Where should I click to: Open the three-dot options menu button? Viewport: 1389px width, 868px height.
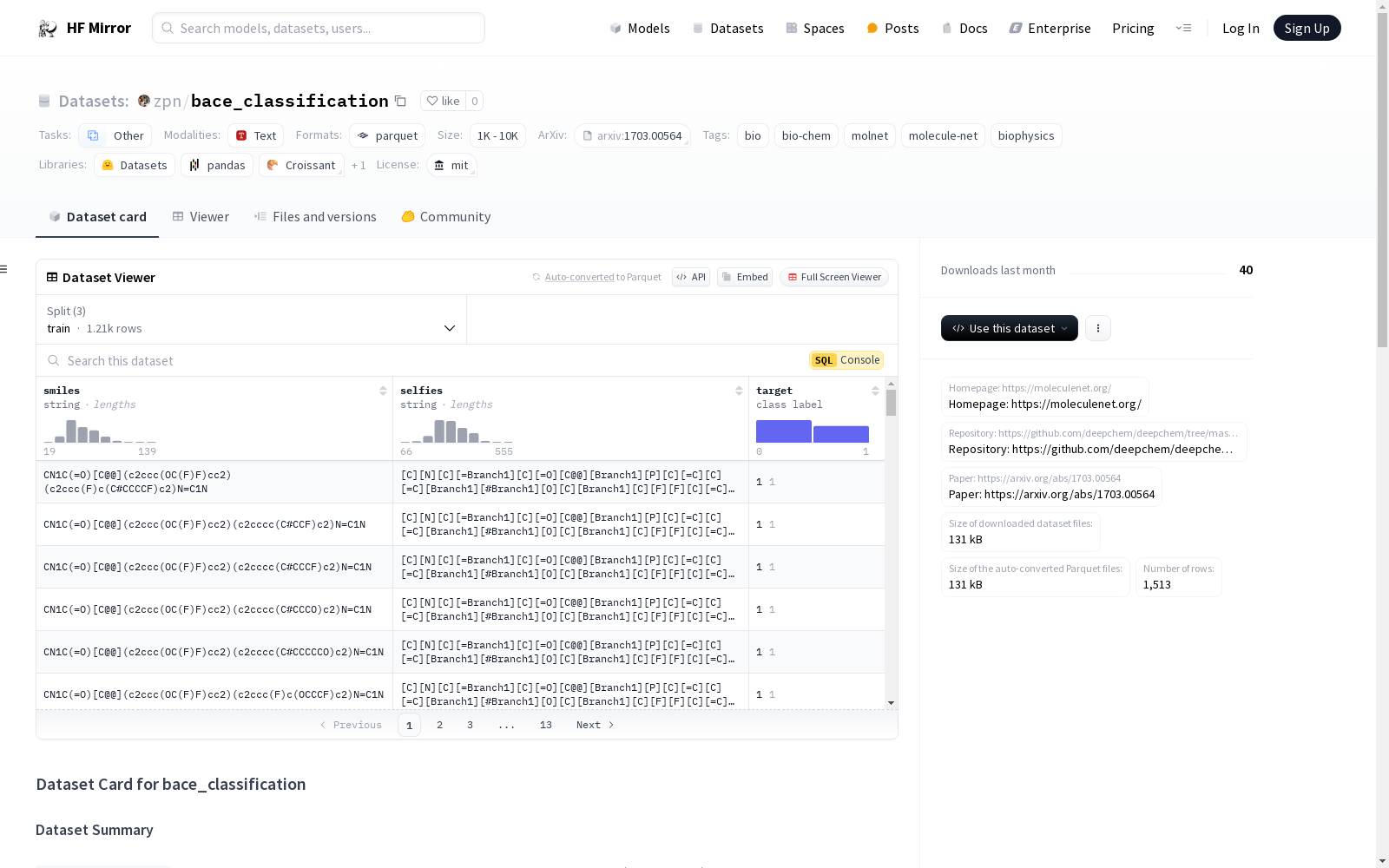[1097, 328]
